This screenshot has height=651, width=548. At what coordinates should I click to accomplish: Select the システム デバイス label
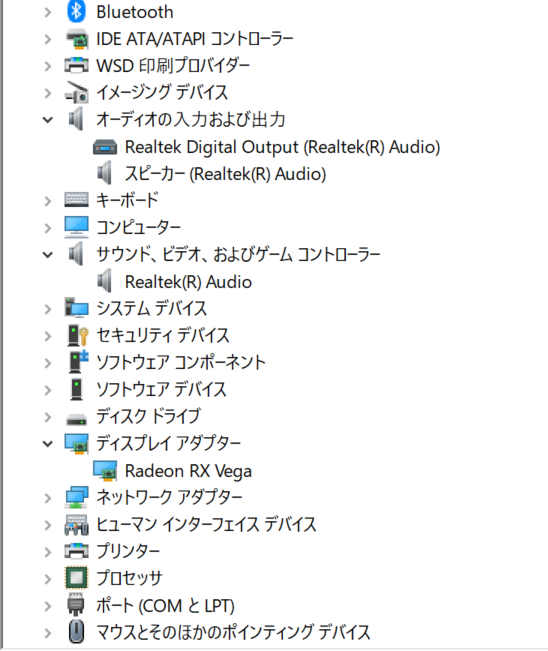(152, 308)
